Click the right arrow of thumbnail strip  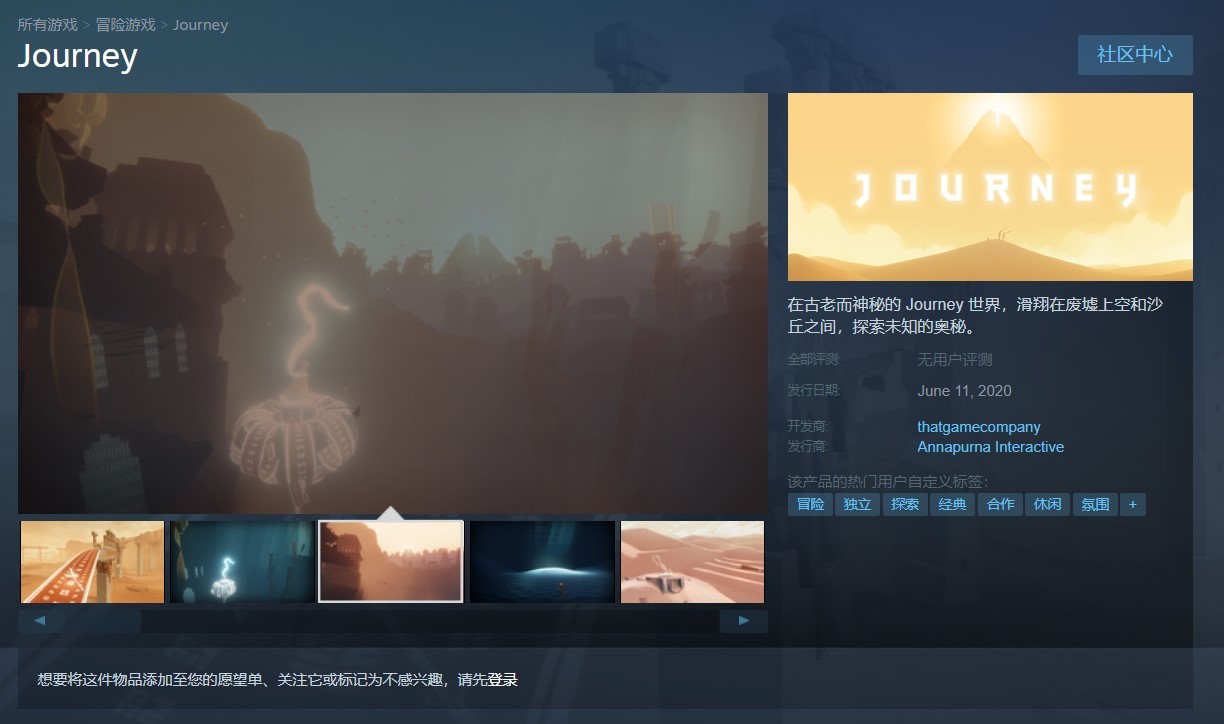click(x=744, y=621)
